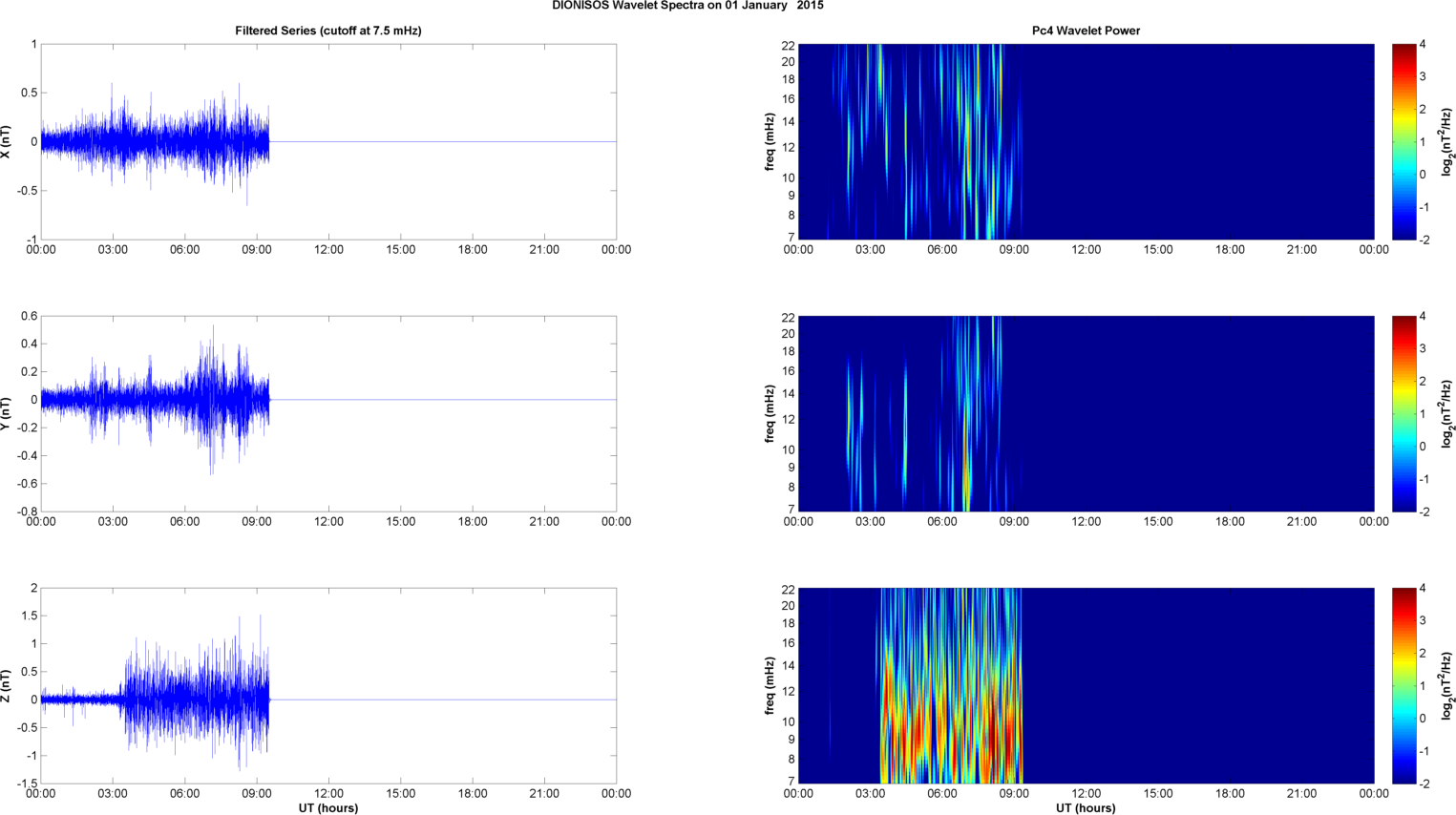
Task: Select the 'Y (nT)' axis label
Action: 6,414
